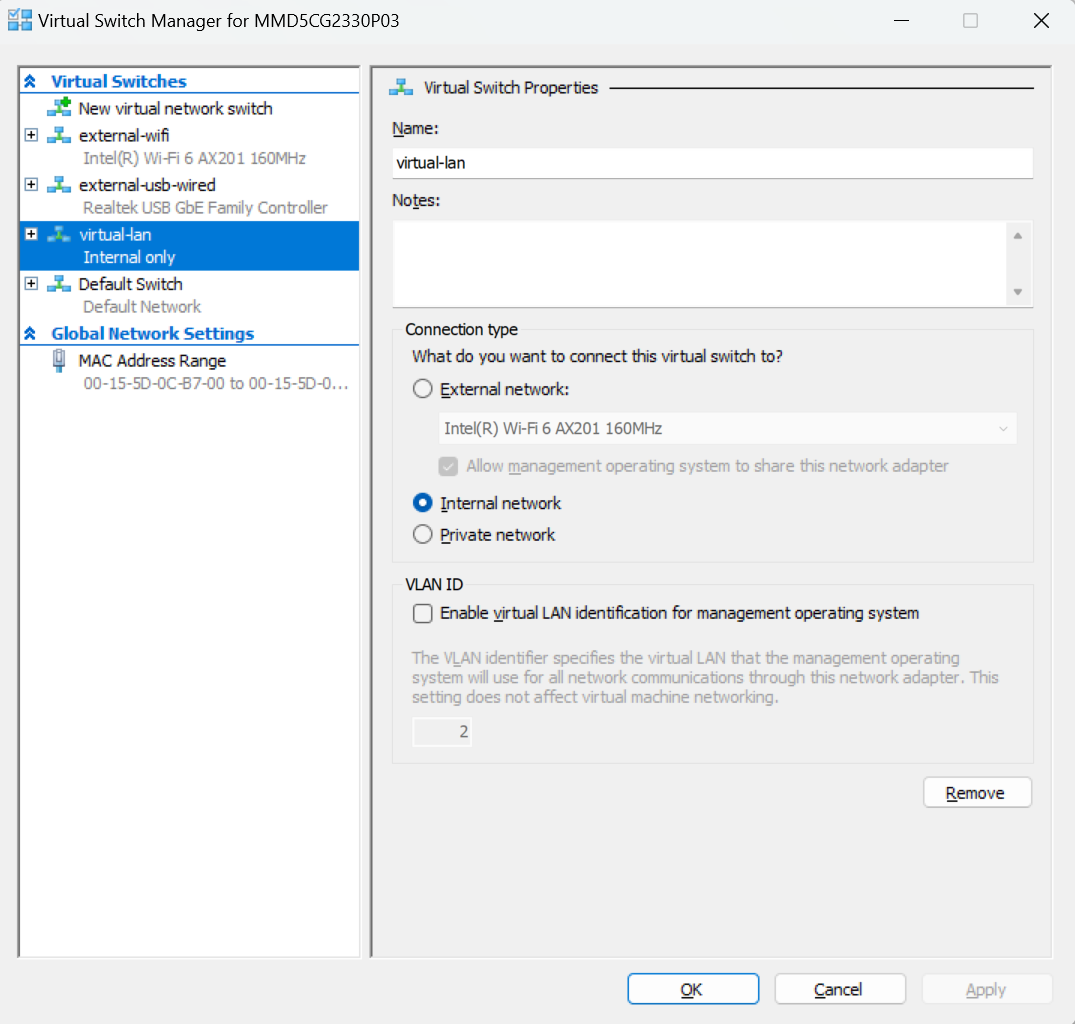Click the New virtual network switch icon
The height and width of the screenshot is (1024, 1075).
[59, 108]
